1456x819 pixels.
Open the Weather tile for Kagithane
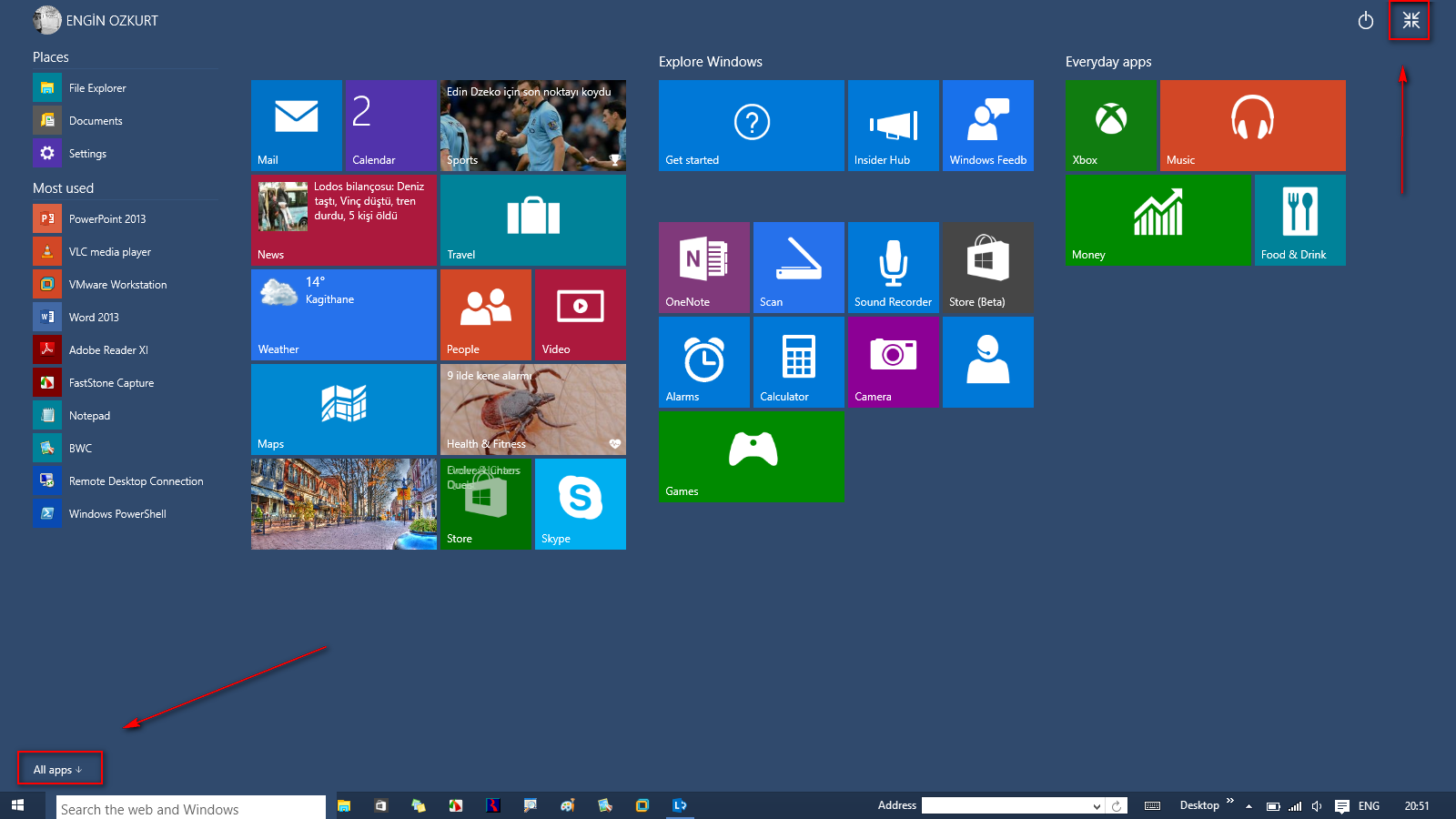coord(344,315)
